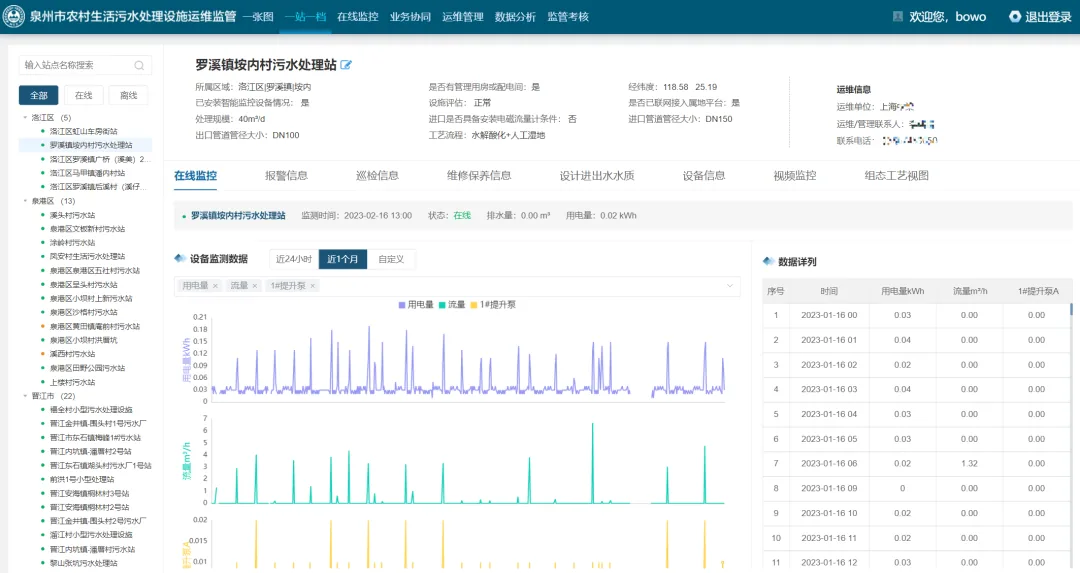Open 在线监控 in the top navigation bar
The width and height of the screenshot is (1080, 573).
[x=357, y=17]
